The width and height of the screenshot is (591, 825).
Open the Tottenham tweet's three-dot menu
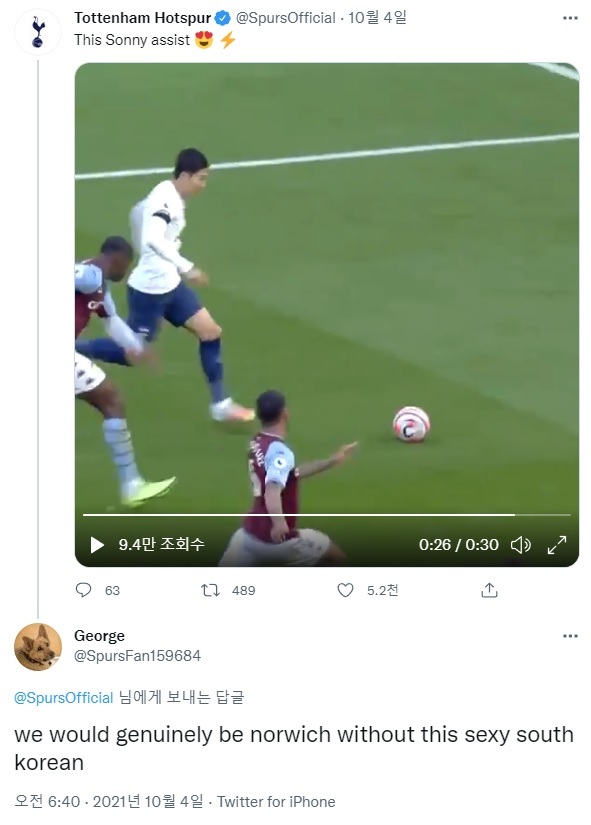(570, 18)
